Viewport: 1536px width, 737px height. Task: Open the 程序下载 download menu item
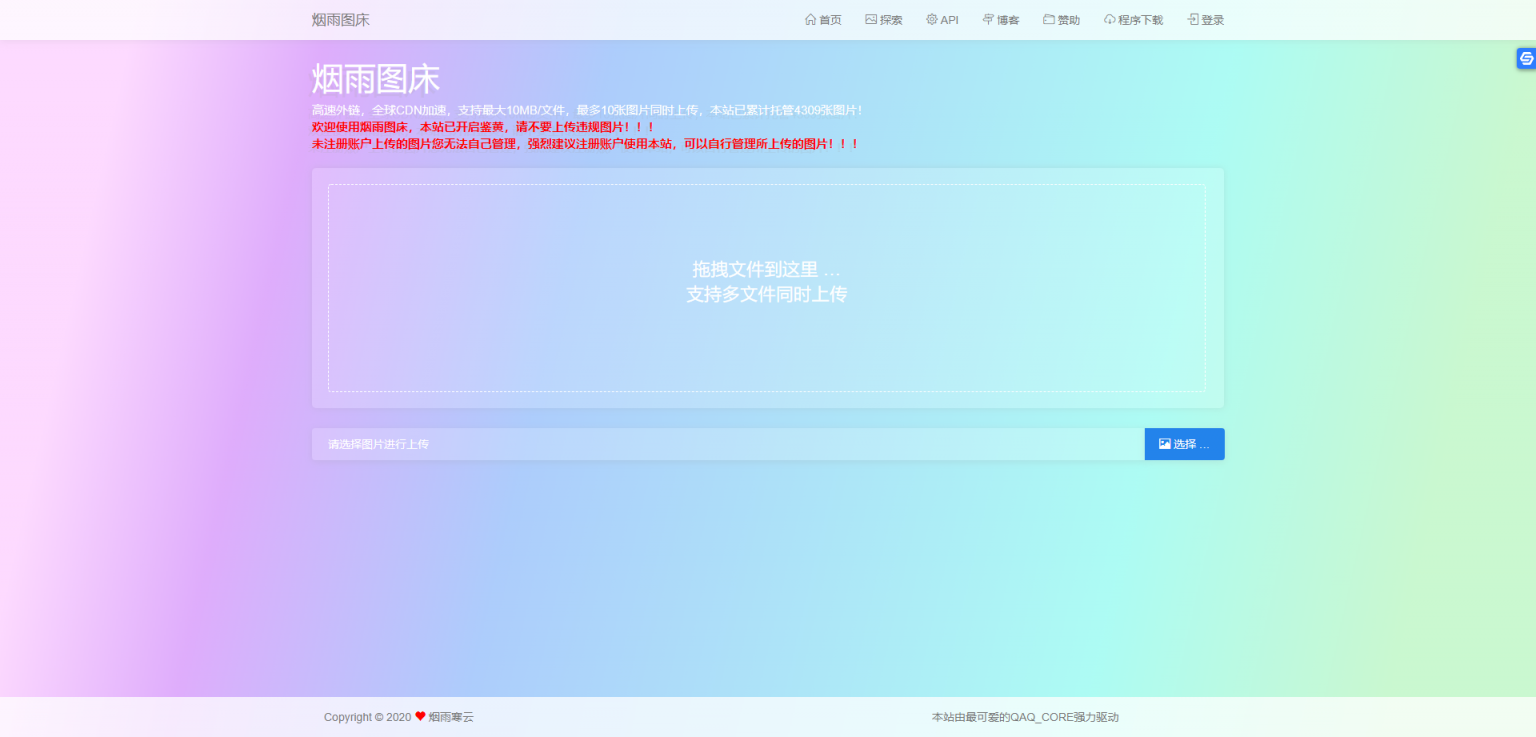pos(1140,20)
